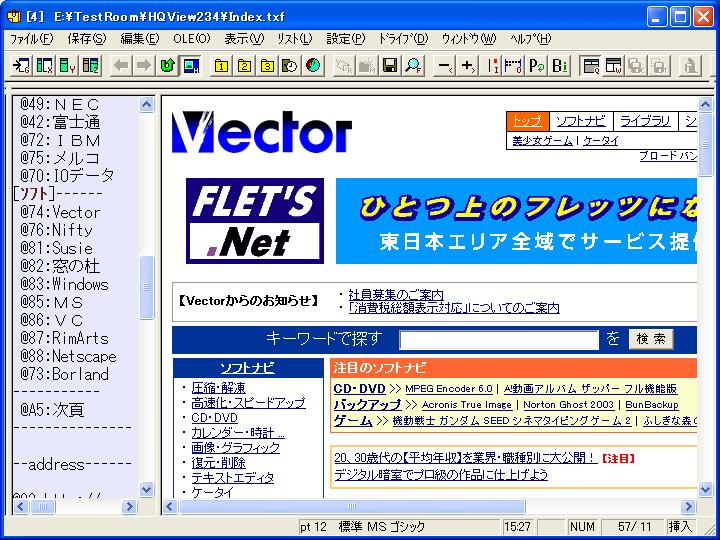This screenshot has height=540, width=720.
Task: Toggle the Q window layout icon
Action: click(591, 66)
